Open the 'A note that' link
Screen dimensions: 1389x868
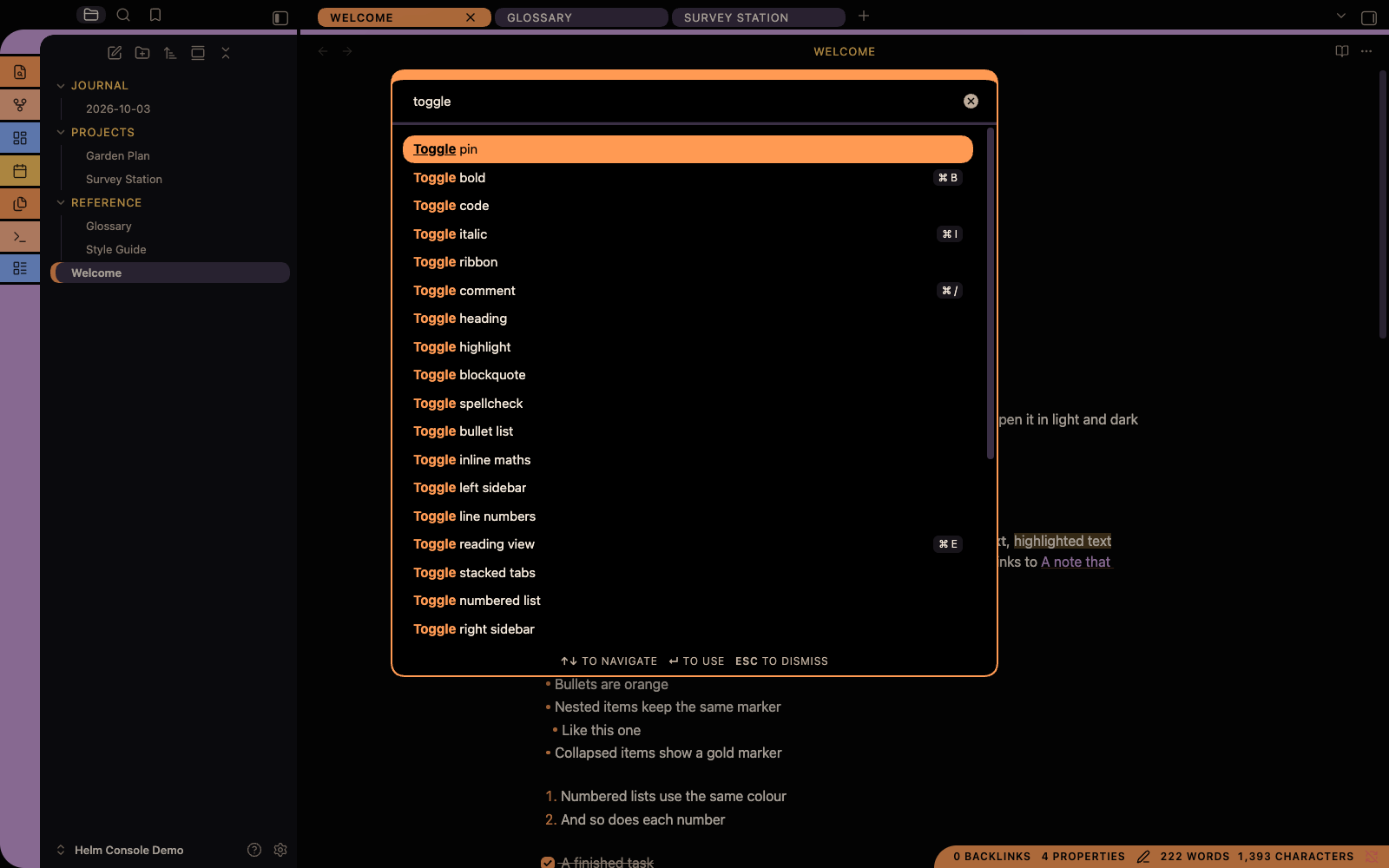click(x=1076, y=562)
